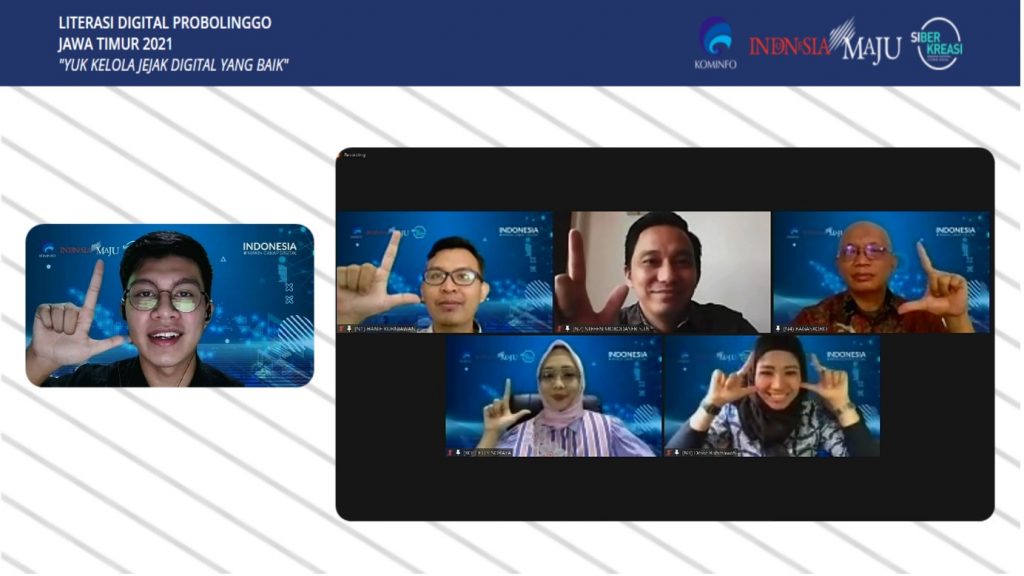1024x576 pixels.
Task: Click the Indonesia Maju logo in the header
Action: point(824,44)
